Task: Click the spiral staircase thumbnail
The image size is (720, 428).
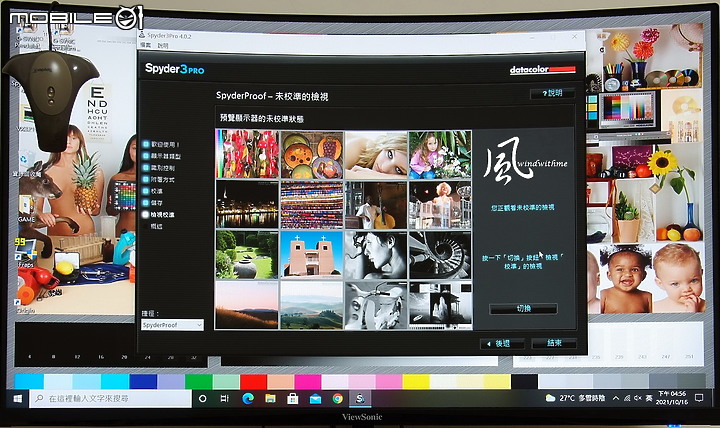Action: [440, 255]
